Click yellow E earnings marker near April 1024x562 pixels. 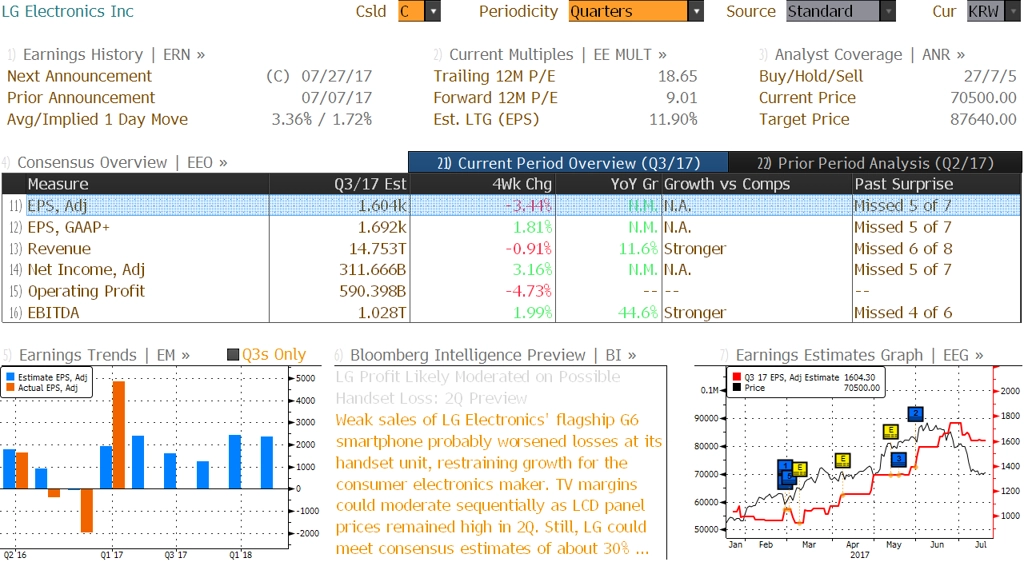[842, 460]
